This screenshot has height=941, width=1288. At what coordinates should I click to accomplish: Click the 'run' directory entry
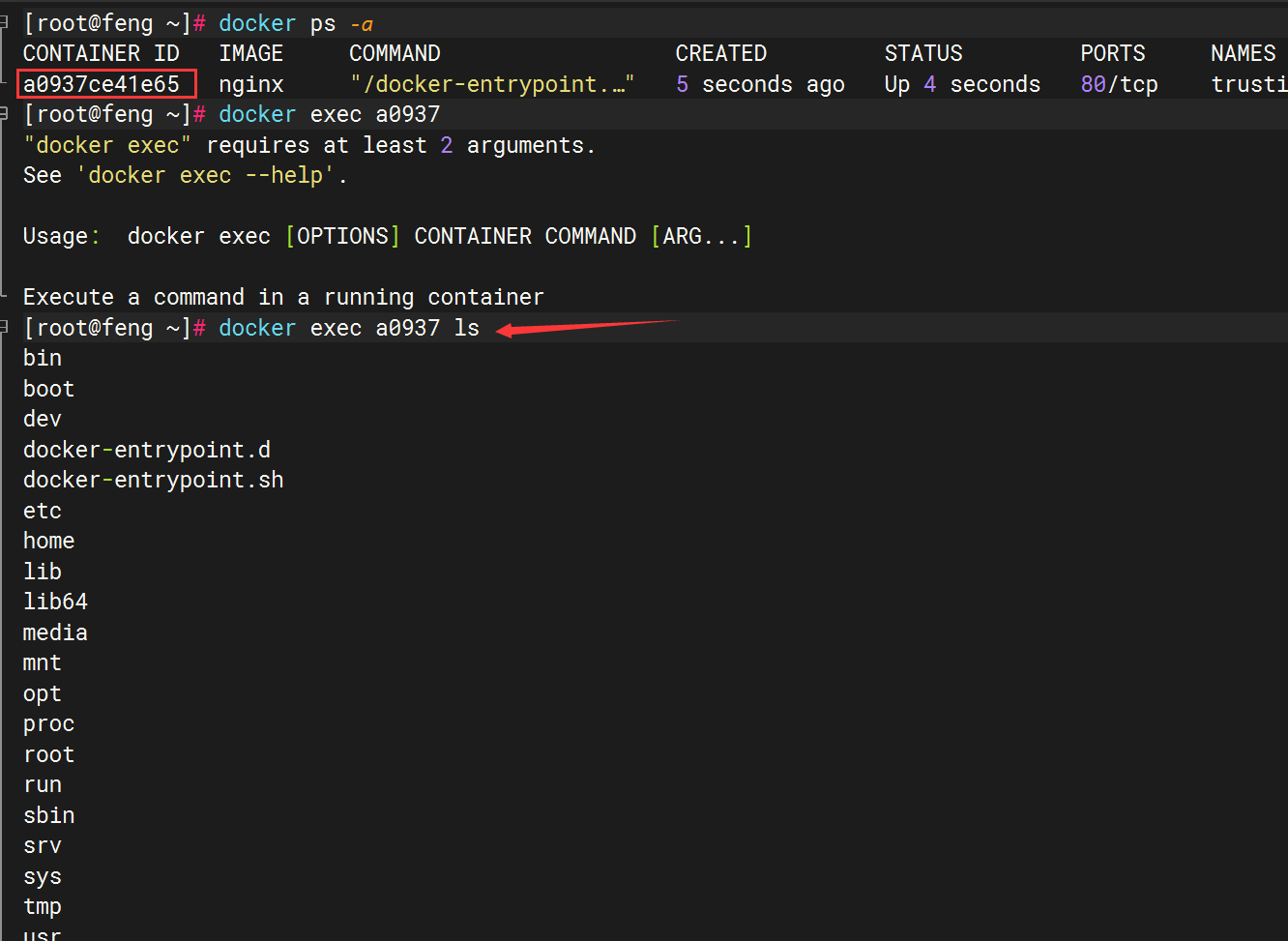point(43,784)
